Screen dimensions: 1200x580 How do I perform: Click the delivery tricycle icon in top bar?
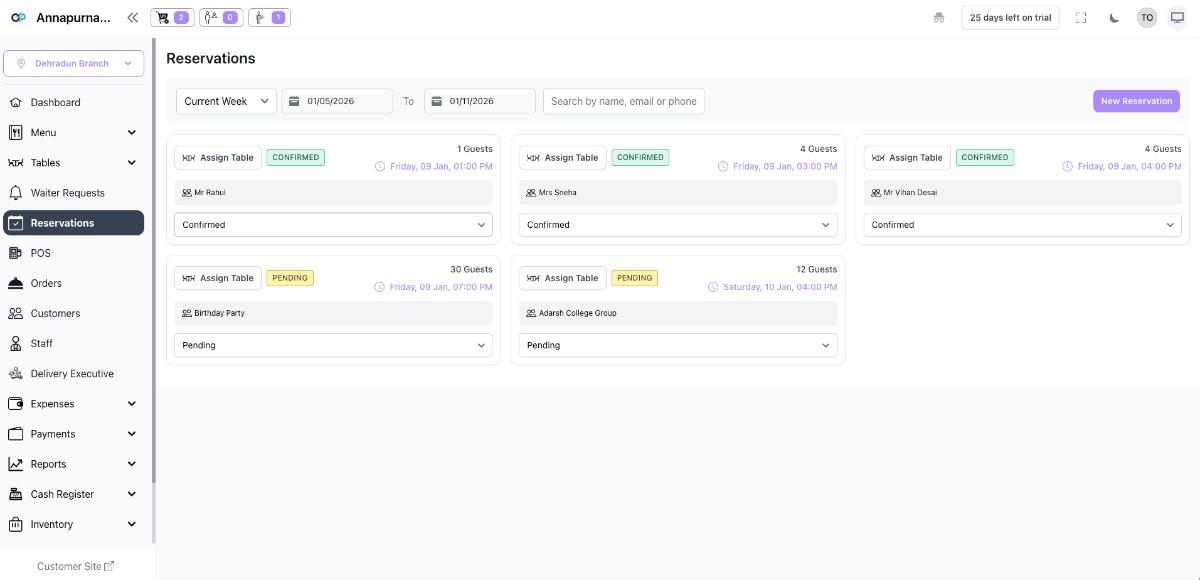click(938, 17)
